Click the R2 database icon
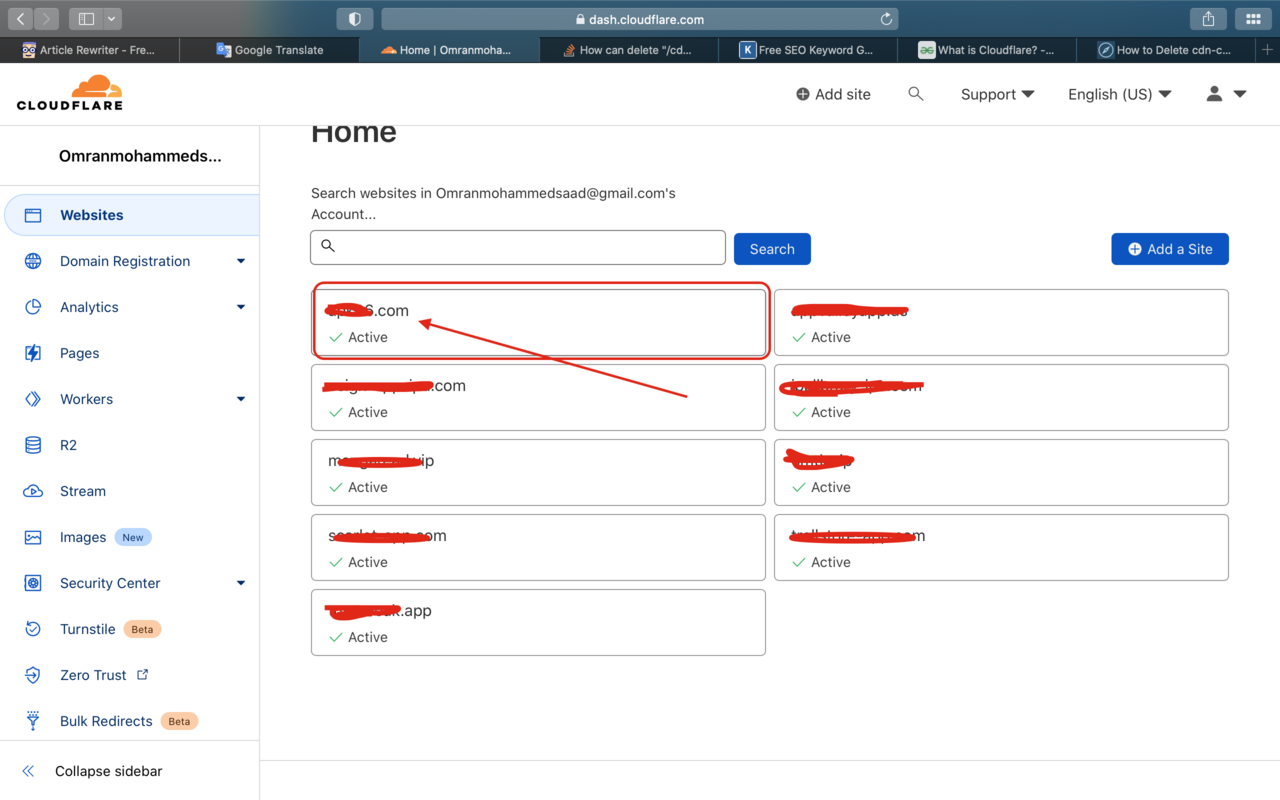Image resolution: width=1280 pixels, height=800 pixels. [33, 445]
